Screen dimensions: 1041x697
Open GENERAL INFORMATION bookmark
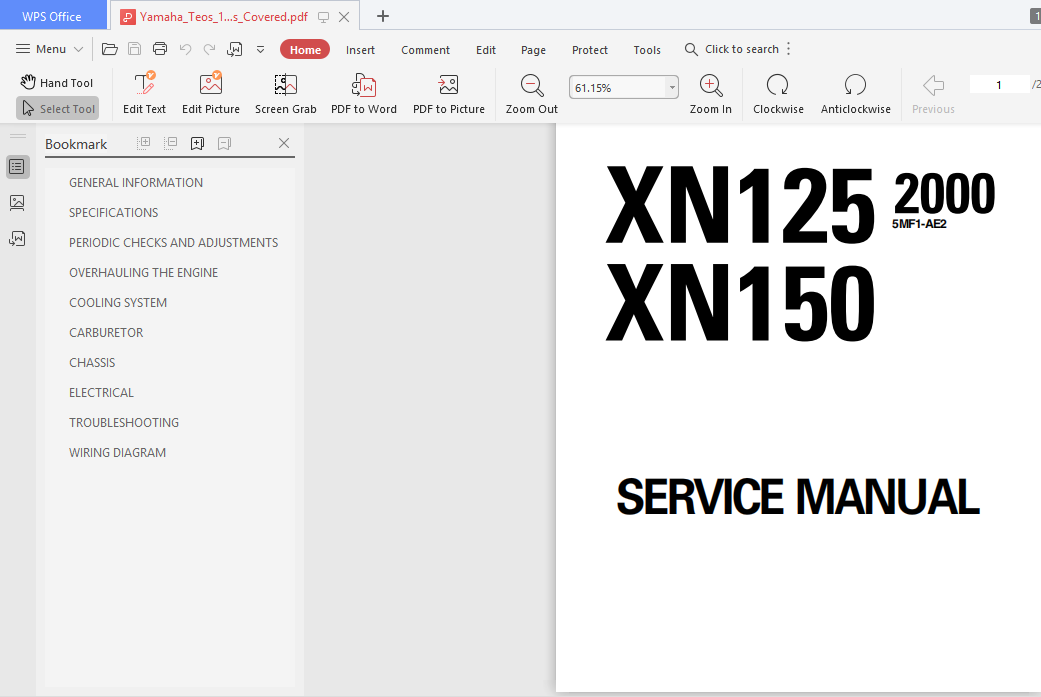(x=136, y=183)
